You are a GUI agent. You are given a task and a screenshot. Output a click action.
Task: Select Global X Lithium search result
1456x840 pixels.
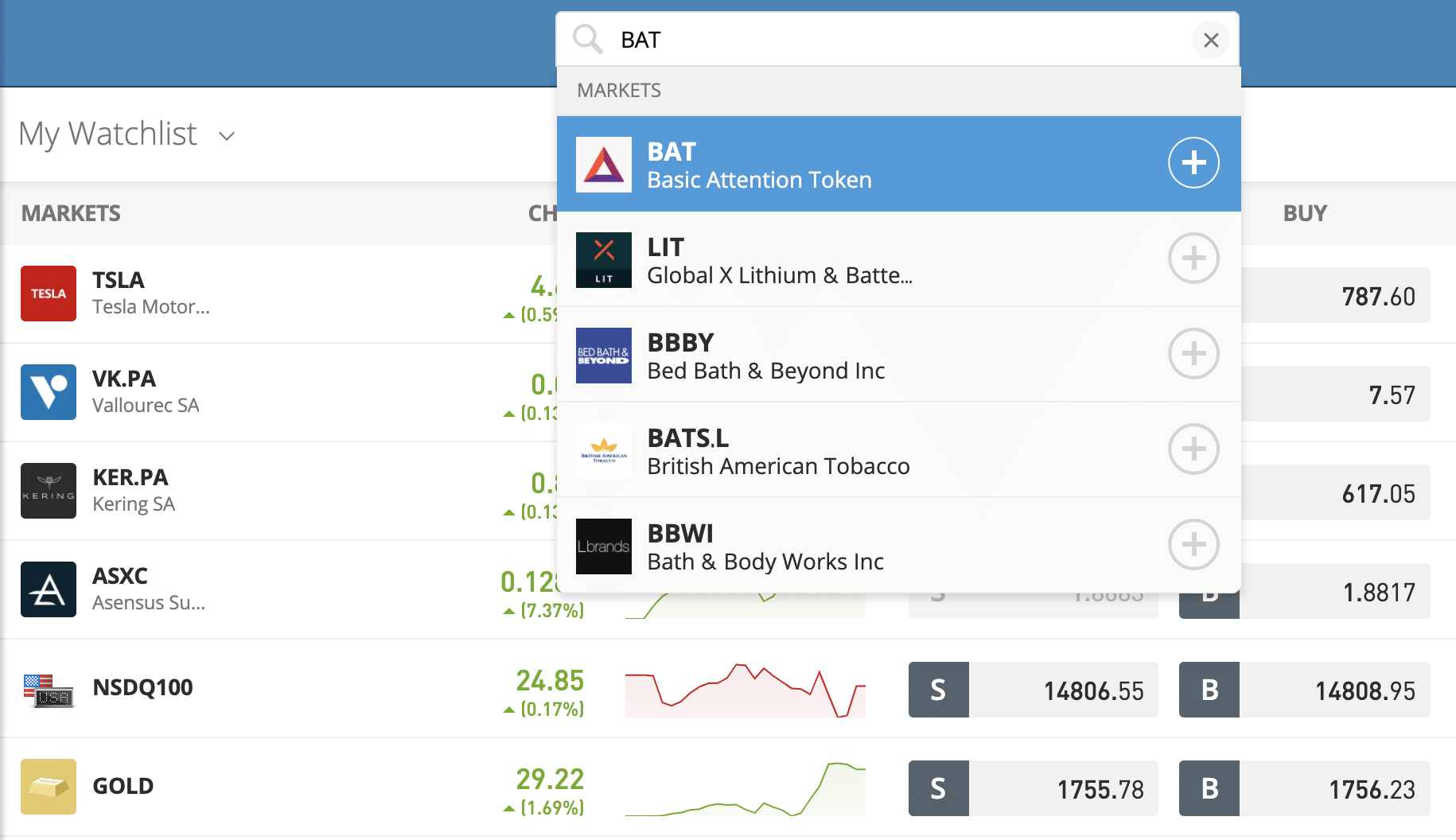point(899,259)
